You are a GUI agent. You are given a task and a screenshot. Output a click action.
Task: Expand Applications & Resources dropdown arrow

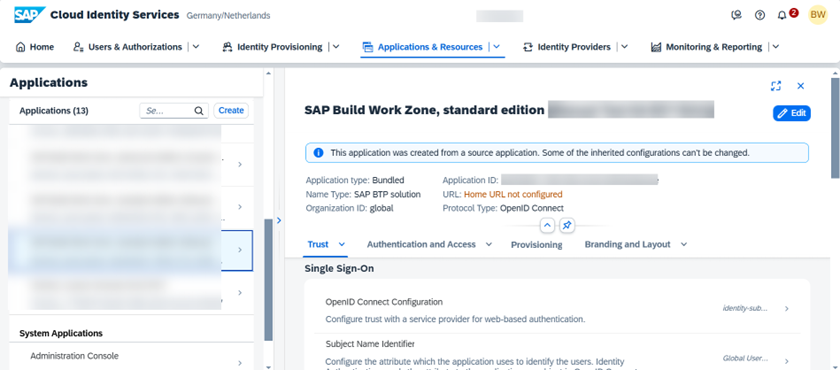(496, 47)
